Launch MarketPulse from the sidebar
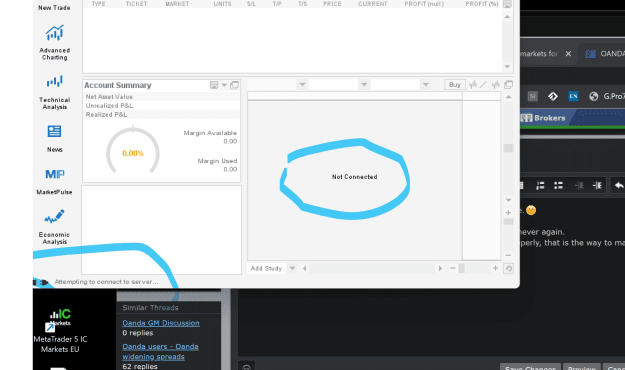This screenshot has width=625, height=370. (55, 181)
